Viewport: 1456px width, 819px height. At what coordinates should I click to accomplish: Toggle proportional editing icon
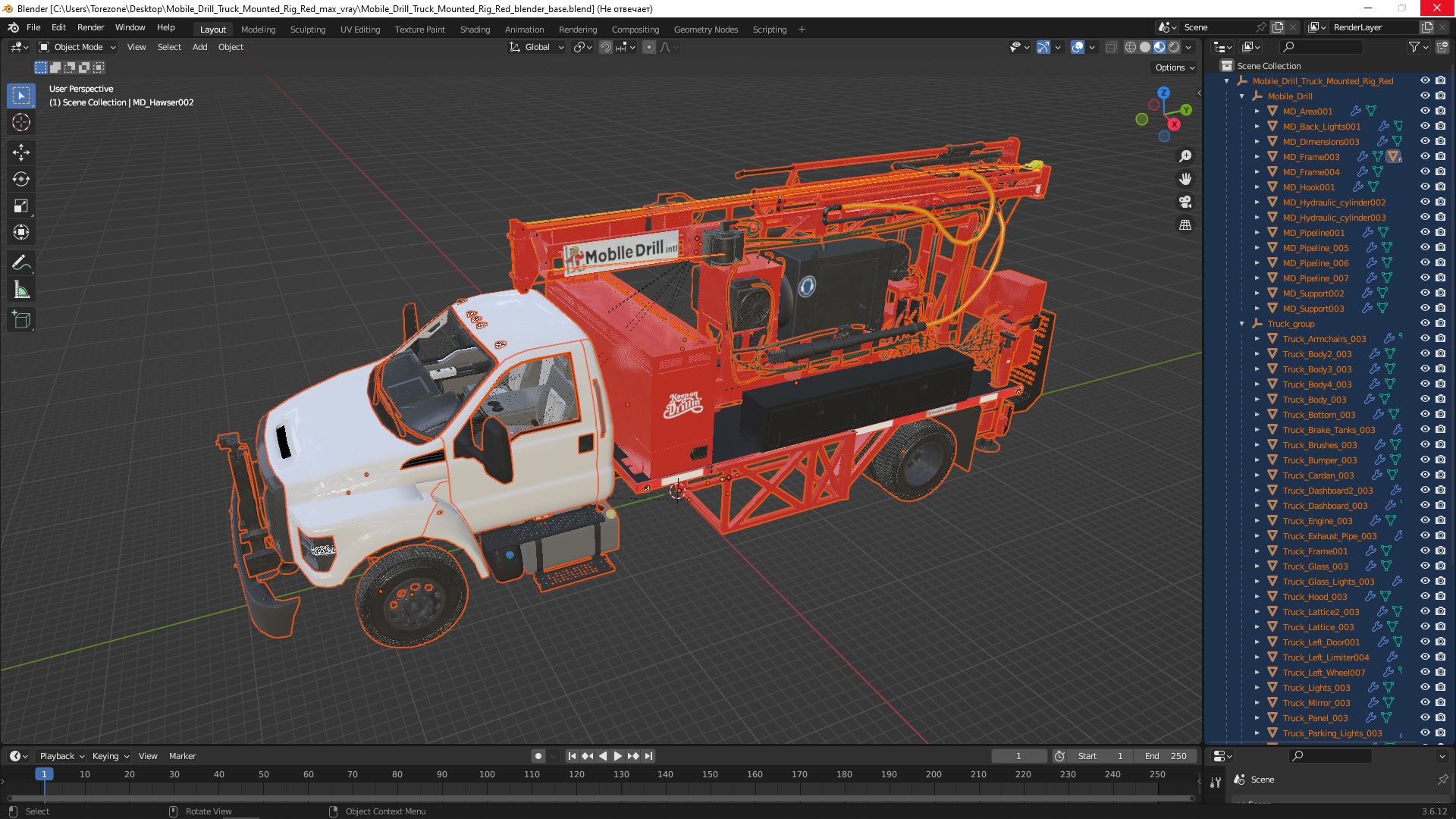point(649,47)
